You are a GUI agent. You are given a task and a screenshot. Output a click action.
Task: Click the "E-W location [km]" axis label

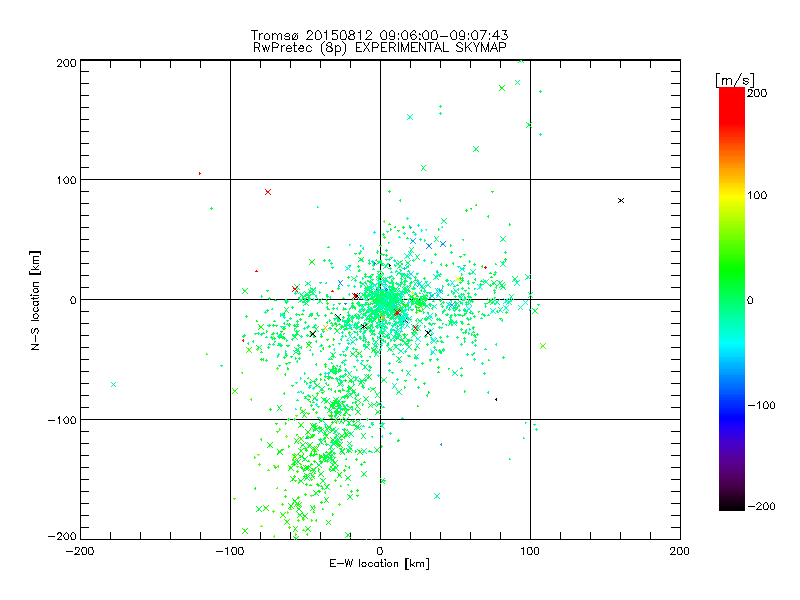[x=379, y=564]
